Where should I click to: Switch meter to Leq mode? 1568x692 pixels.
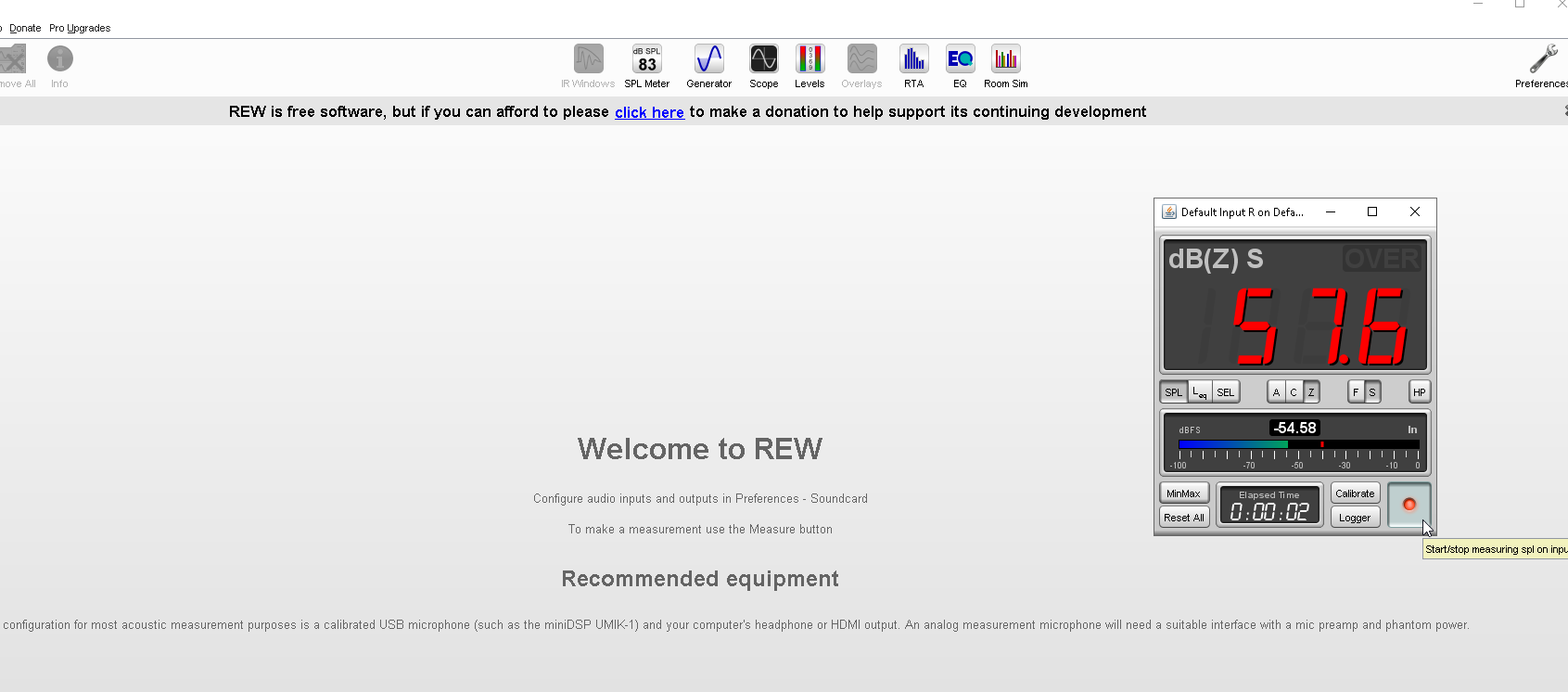coord(1200,392)
